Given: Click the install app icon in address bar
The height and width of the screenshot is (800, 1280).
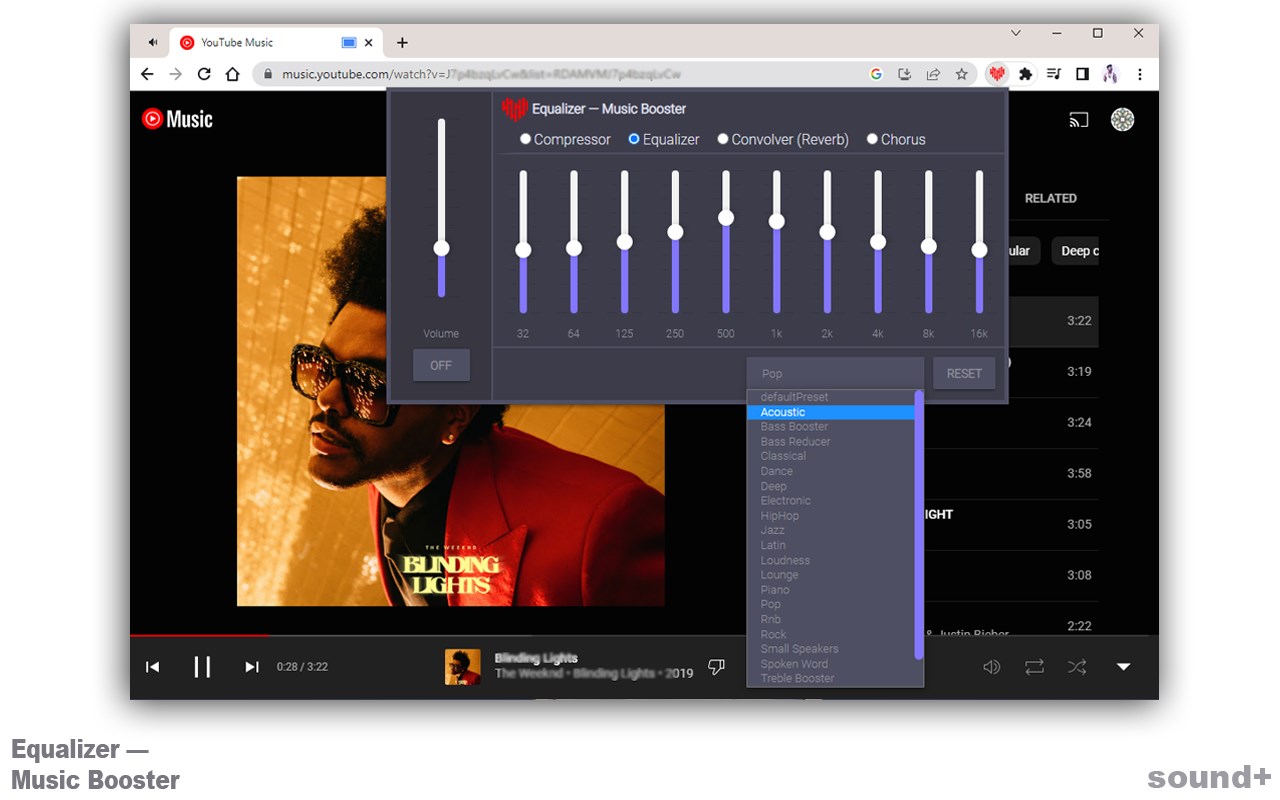Looking at the screenshot, I should click(905, 74).
